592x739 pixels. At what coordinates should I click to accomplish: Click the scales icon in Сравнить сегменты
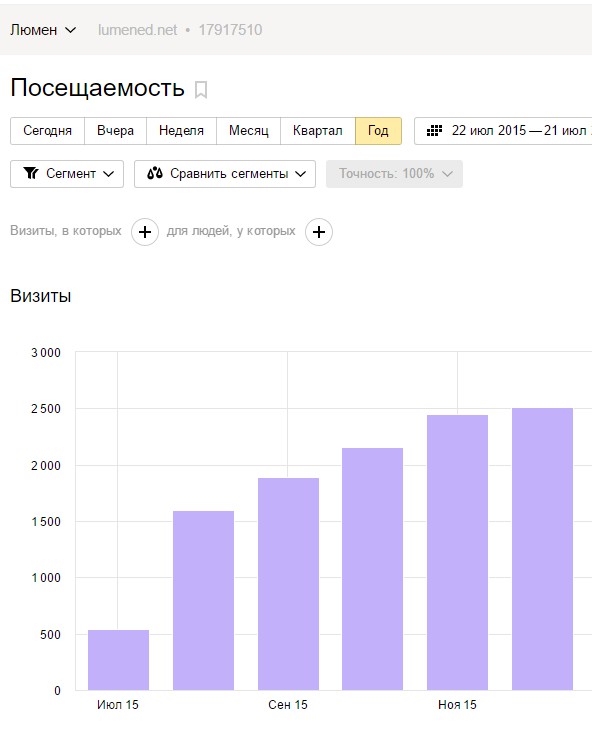(155, 173)
